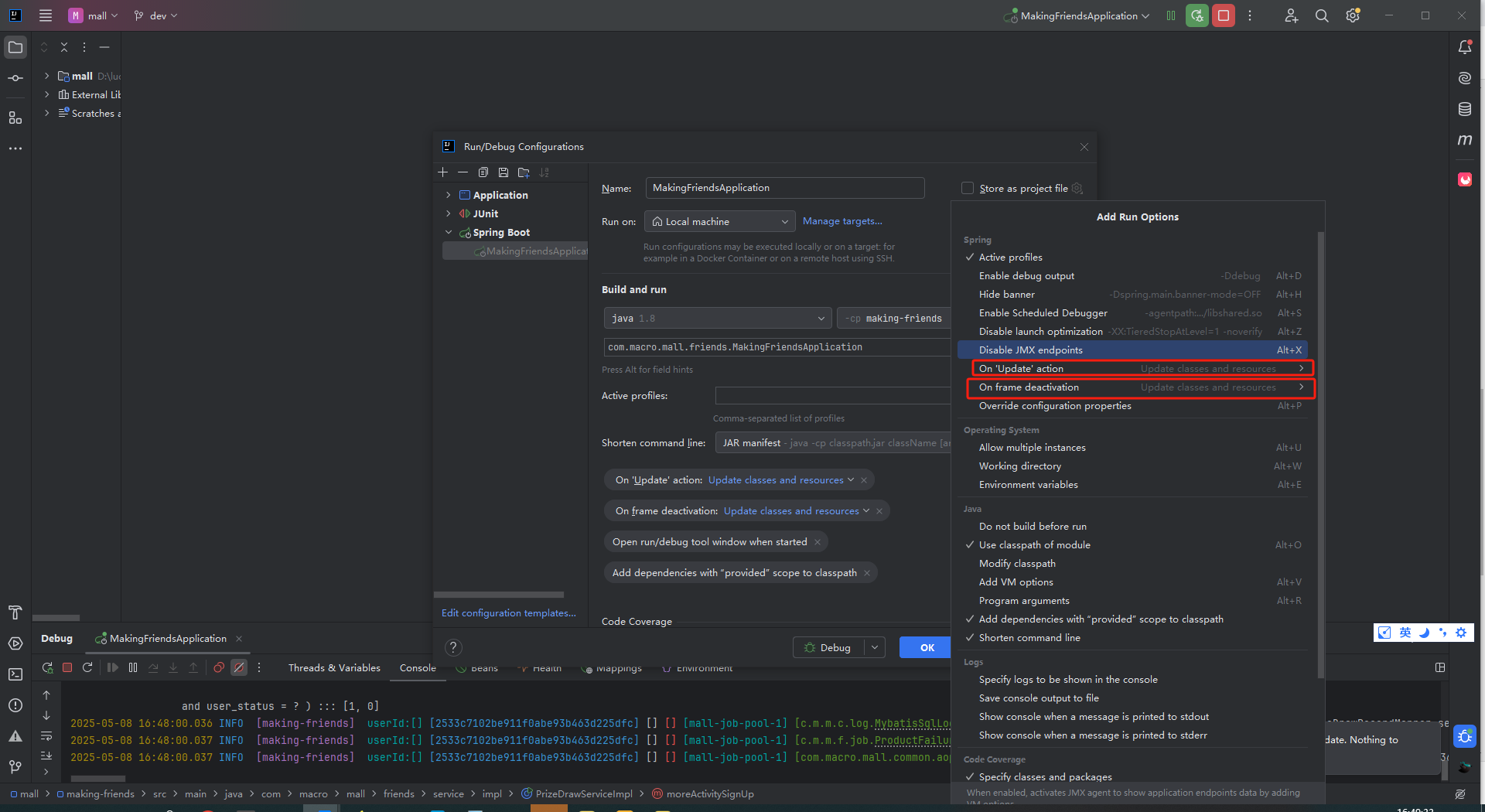Expand the mall project tree node
This screenshot has height=812, width=1485.
(47, 76)
